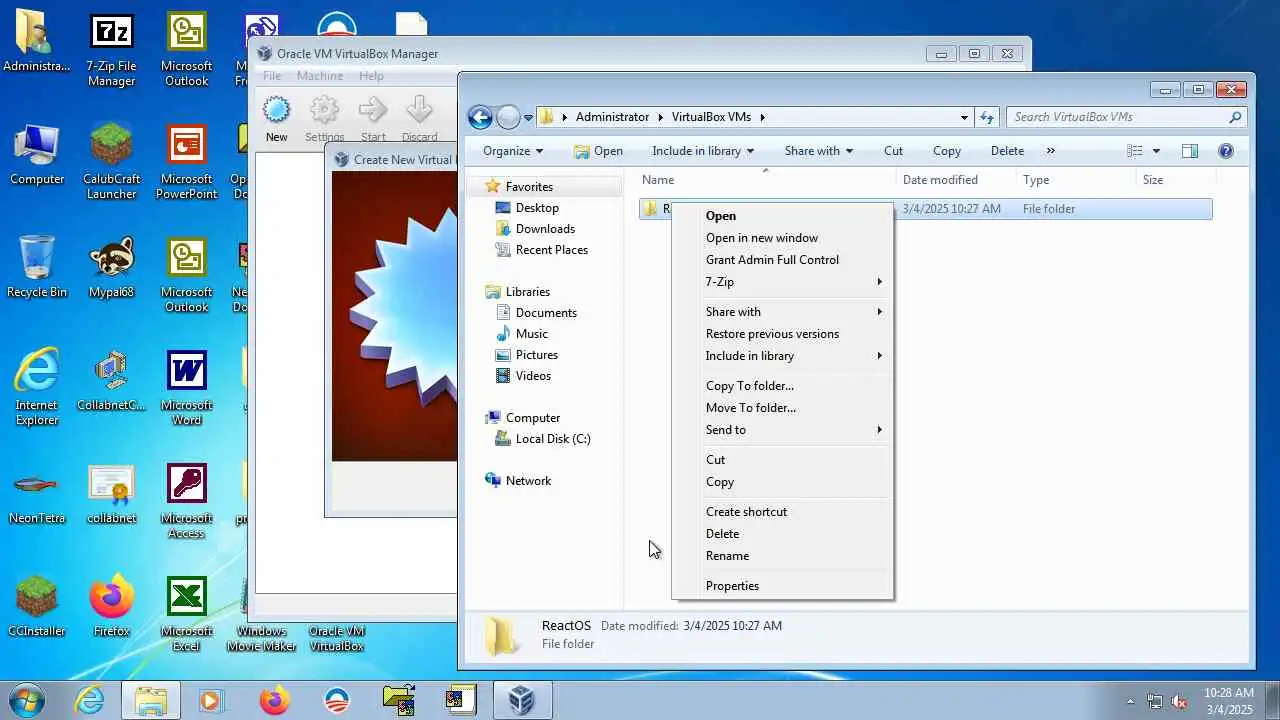This screenshot has height=720, width=1280.
Task: Refresh the VirtualBox VMs folder view
Action: tap(987, 117)
